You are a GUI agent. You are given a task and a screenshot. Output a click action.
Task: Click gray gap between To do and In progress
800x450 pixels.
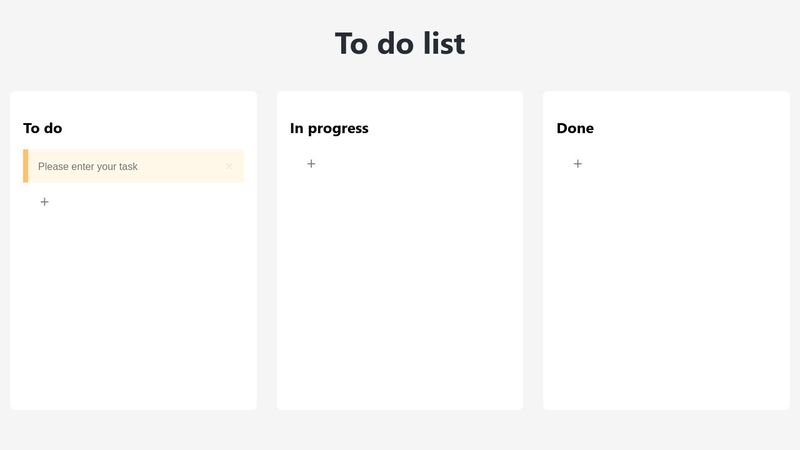266,250
